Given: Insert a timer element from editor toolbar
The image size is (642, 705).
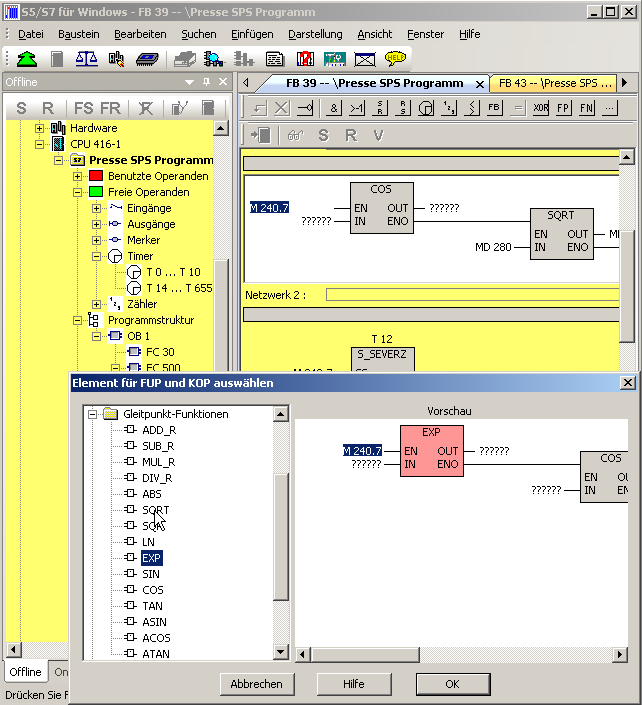Looking at the screenshot, I should [x=426, y=108].
